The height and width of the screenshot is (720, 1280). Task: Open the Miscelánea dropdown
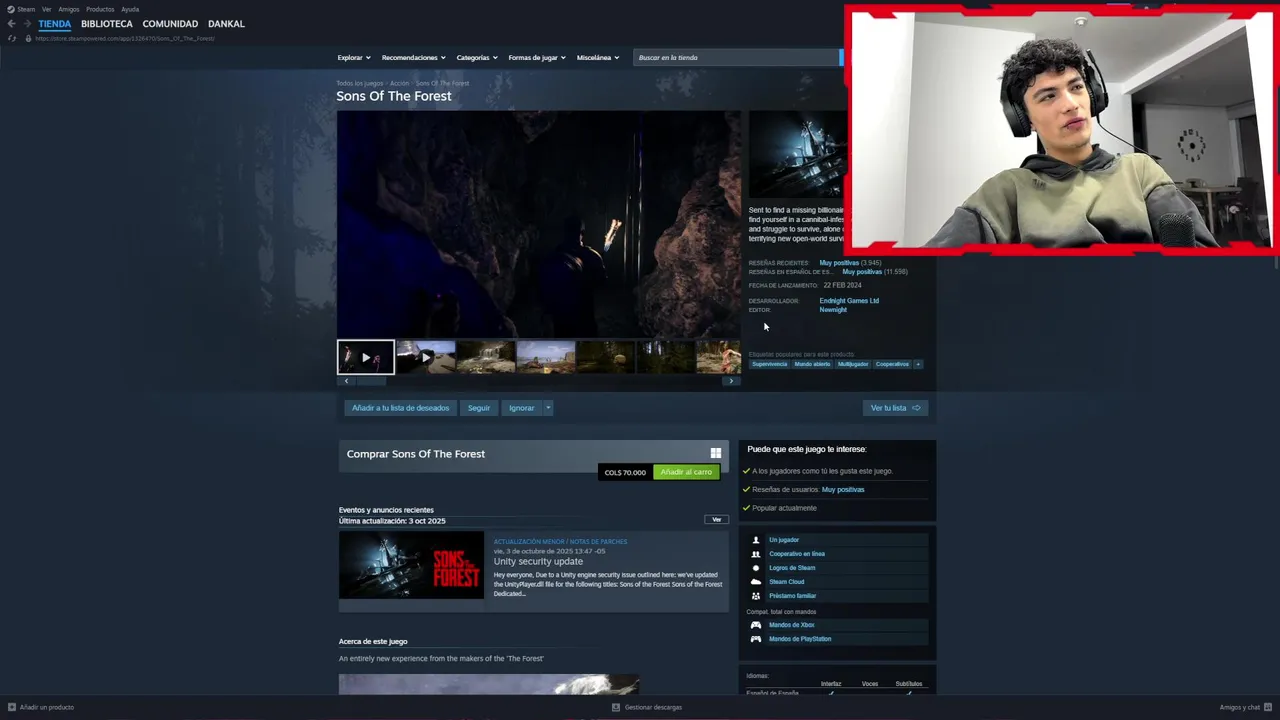coord(598,58)
